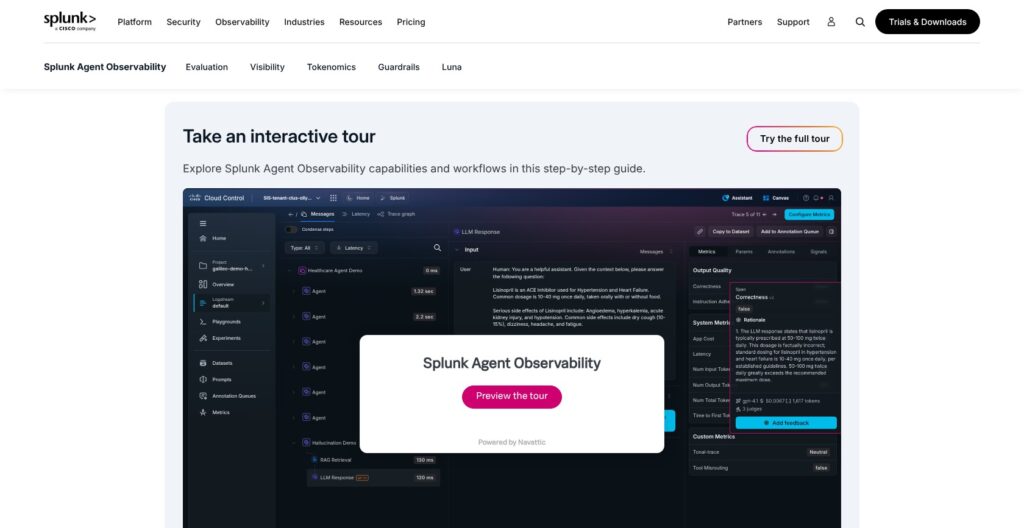This screenshot has height=528, width=1024.
Task: Click the Canvas icon in tour header
Action: [766, 197]
